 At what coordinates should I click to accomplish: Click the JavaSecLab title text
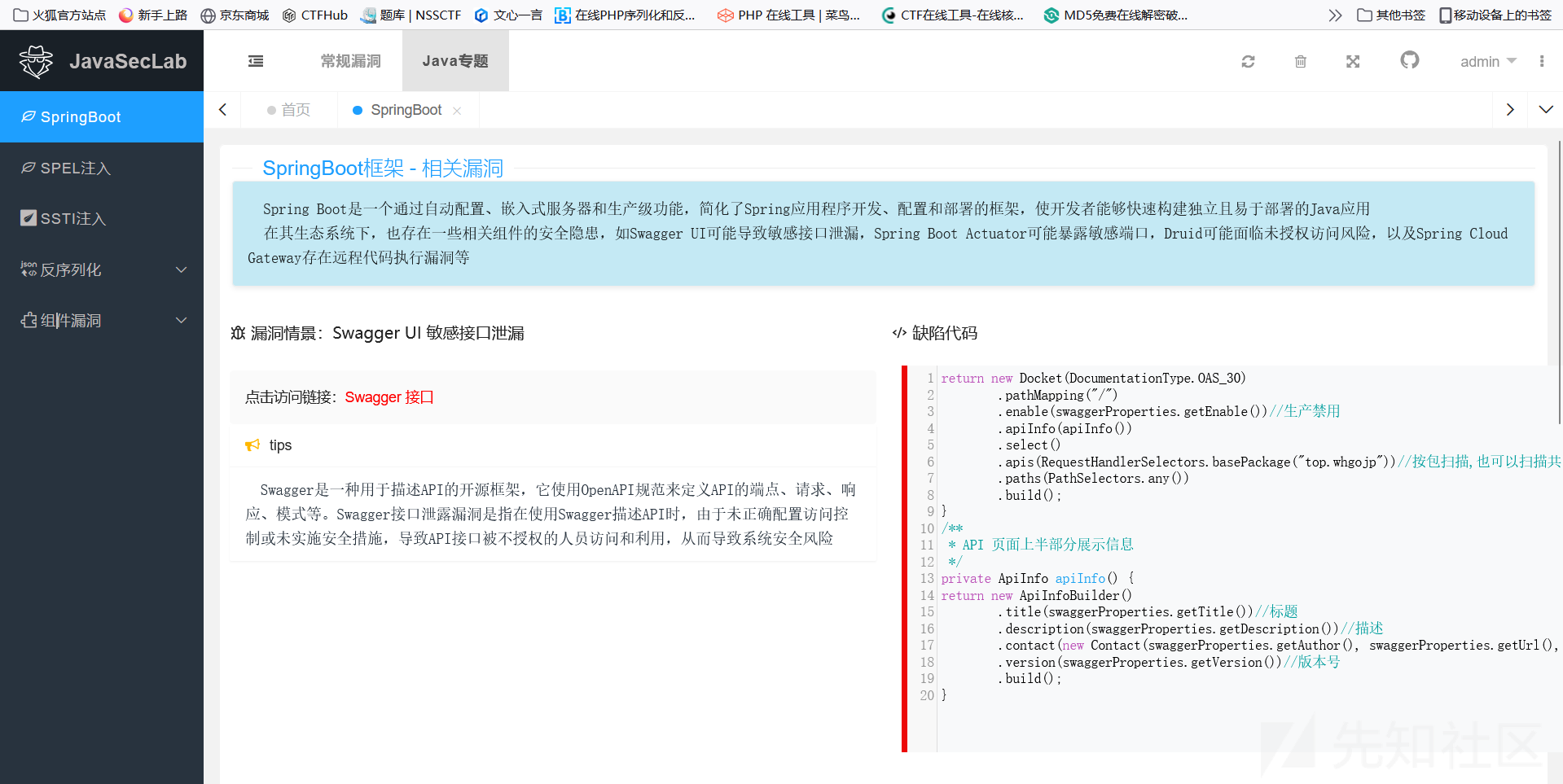[x=128, y=61]
